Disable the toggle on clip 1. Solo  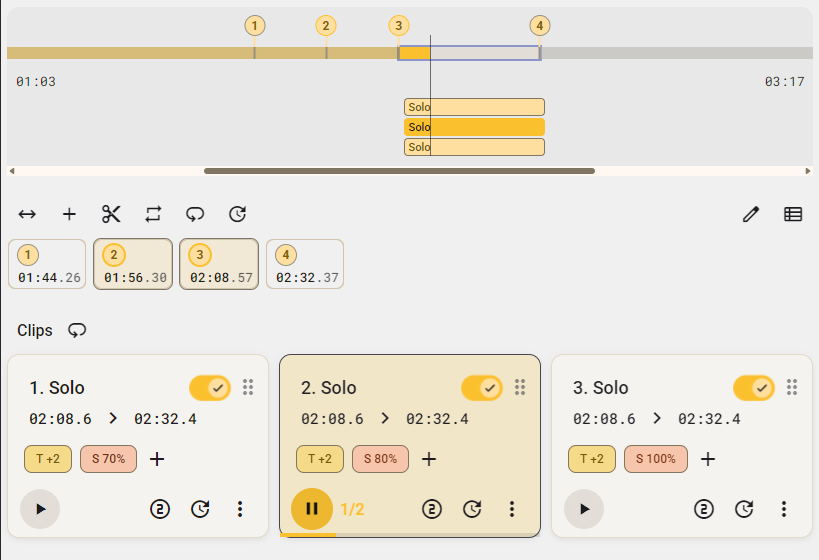[209, 388]
